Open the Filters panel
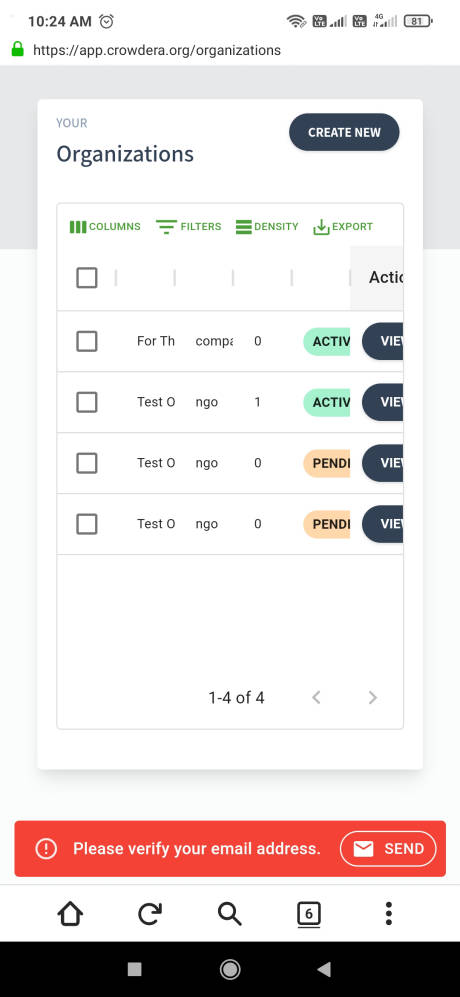This screenshot has height=997, width=460. pos(188,226)
